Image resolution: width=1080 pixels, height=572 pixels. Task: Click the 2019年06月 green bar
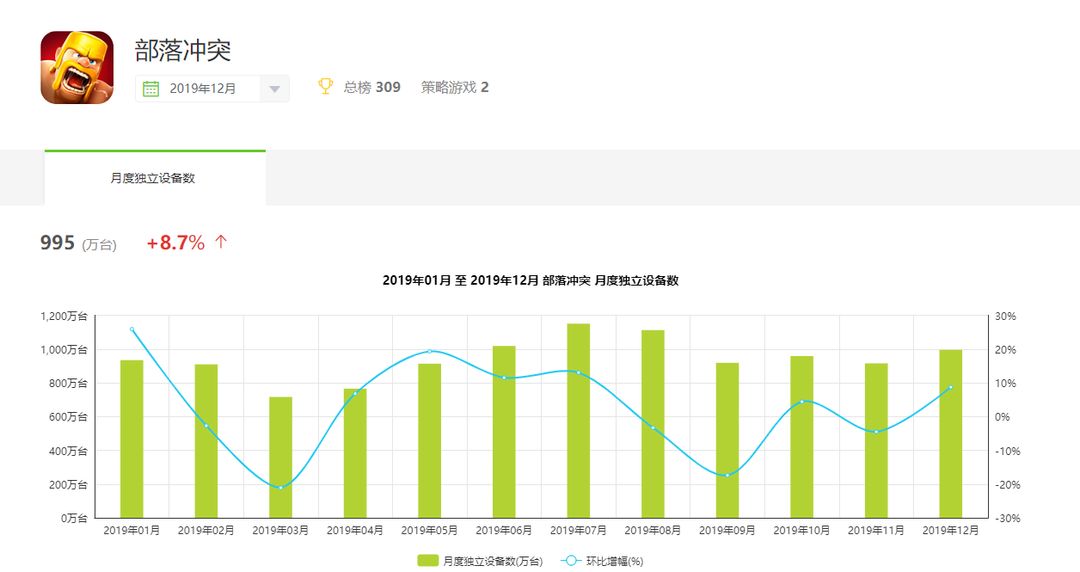pos(503,432)
